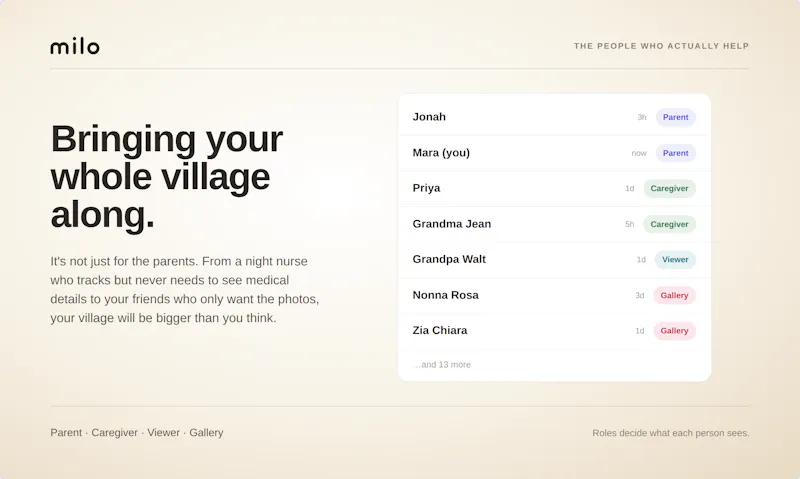
Task: Click 'The people who actually help' header text
Action: [661, 46]
